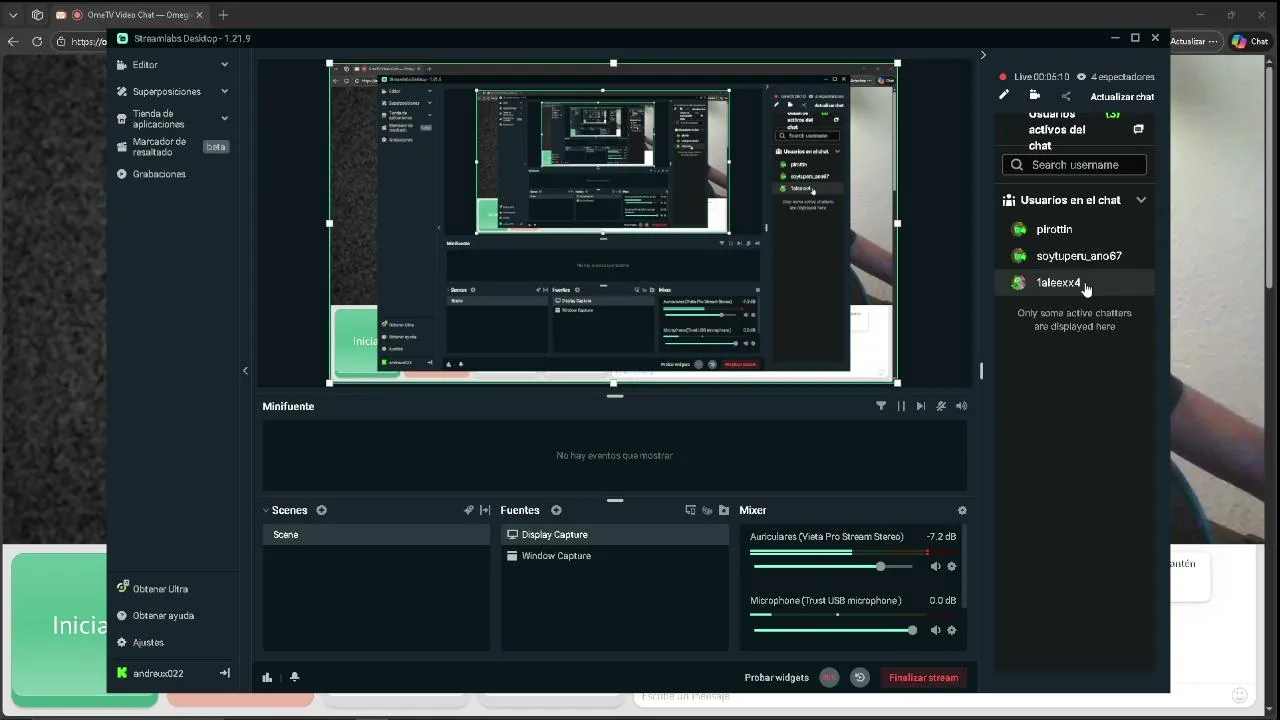
Task: Edit stream info with pencil icon
Action: [1004, 96]
